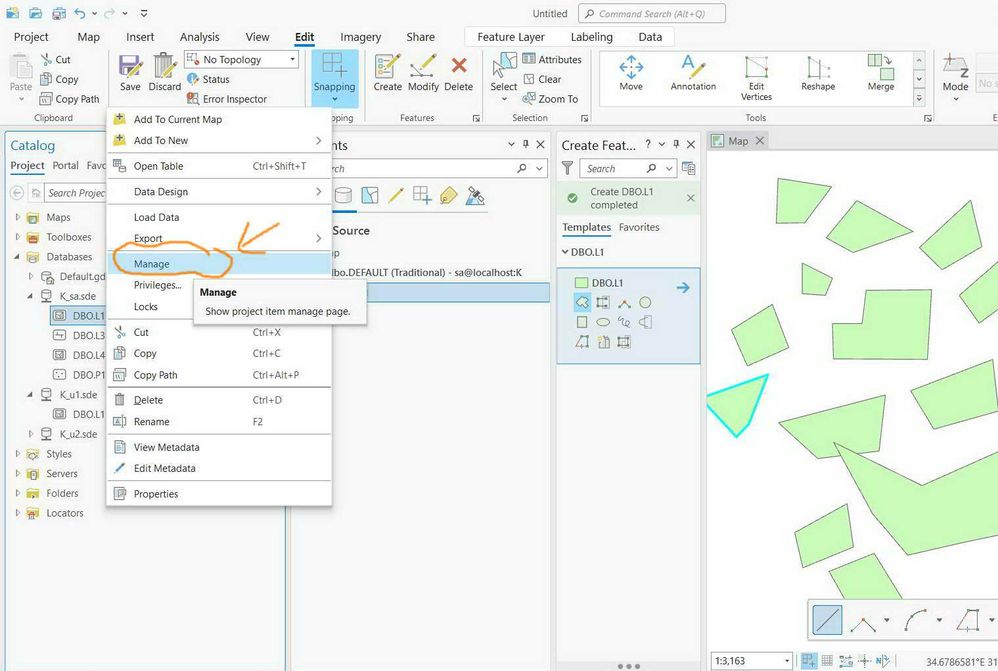Open the Error Inspector

coord(227,99)
